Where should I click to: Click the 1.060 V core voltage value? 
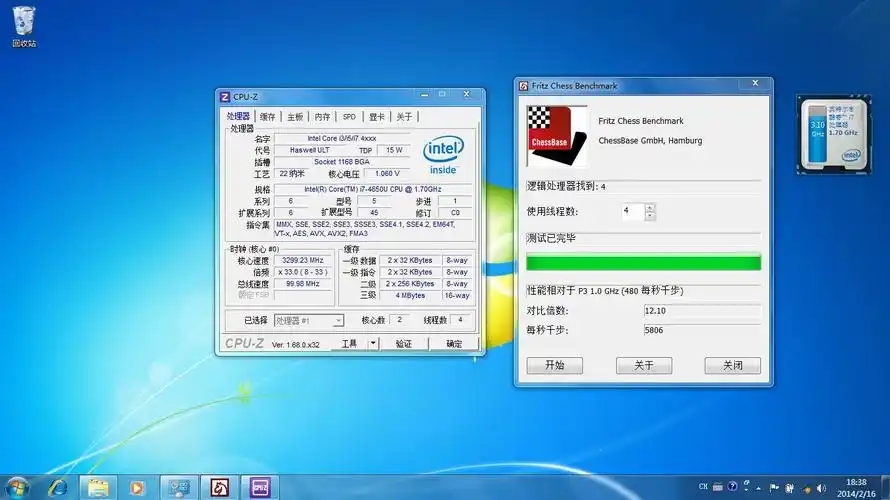pyautogui.click(x=387, y=174)
